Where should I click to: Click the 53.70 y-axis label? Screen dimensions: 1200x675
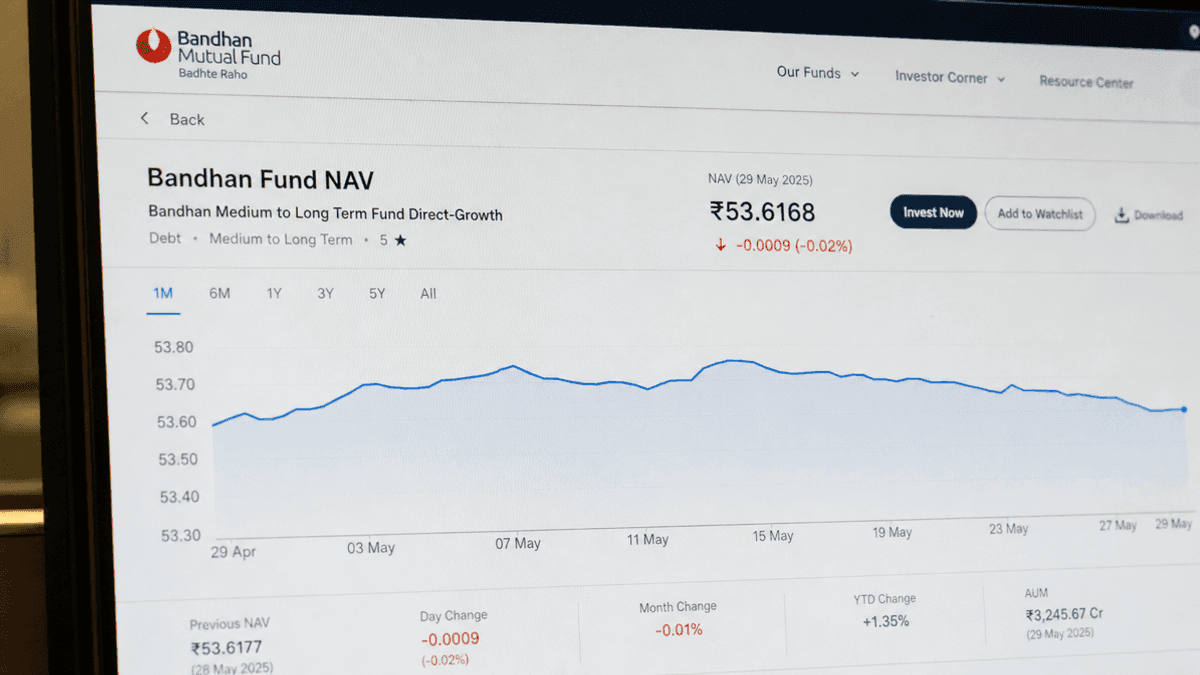[175, 385]
